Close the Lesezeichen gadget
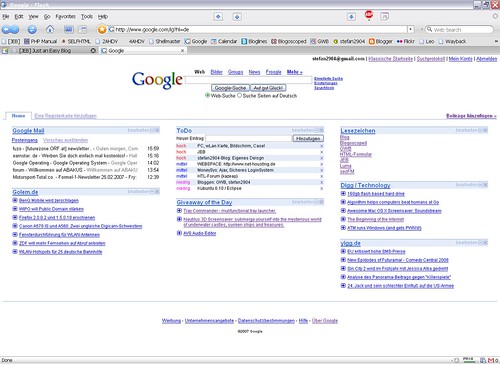Viewport: 500px width, 365px height. [486, 130]
